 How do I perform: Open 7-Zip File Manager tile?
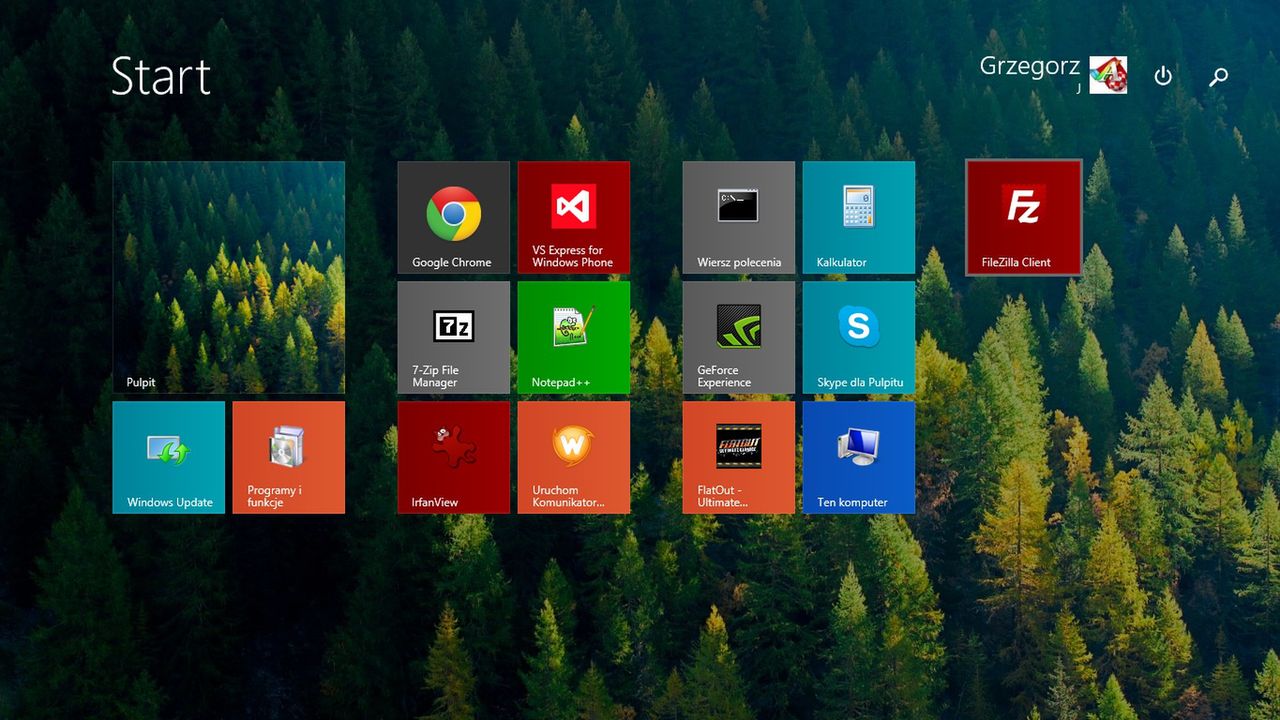453,337
